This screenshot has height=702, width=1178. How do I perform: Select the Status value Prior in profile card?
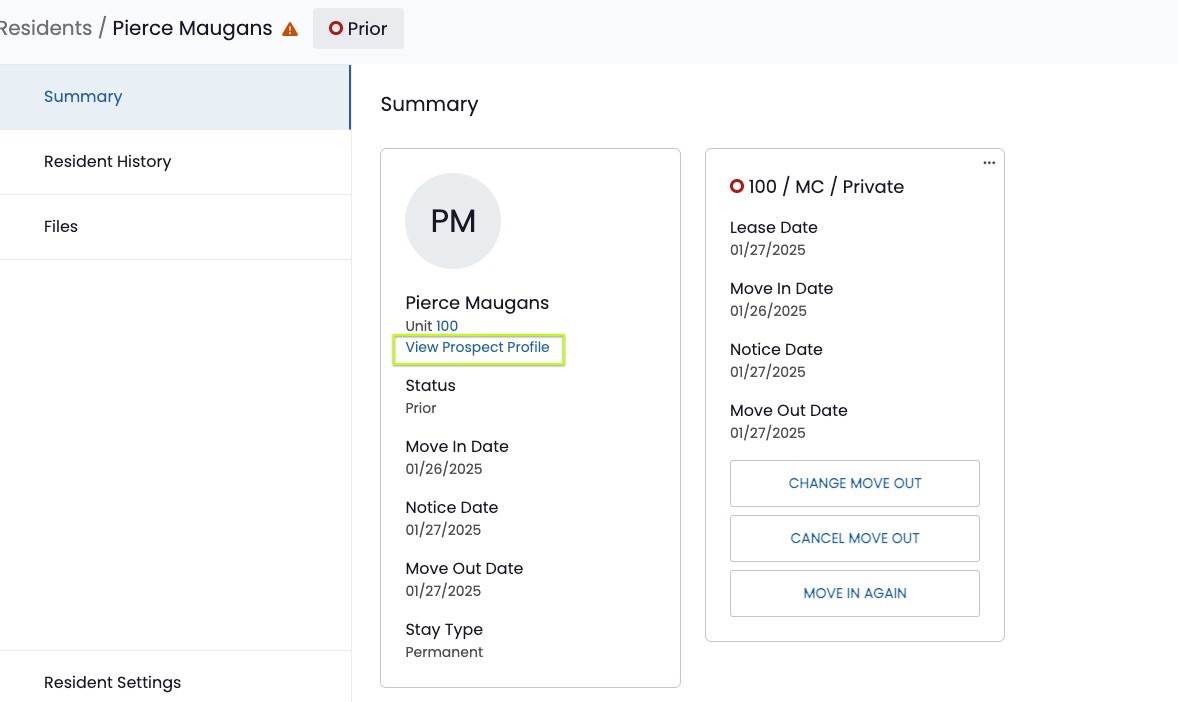421,408
